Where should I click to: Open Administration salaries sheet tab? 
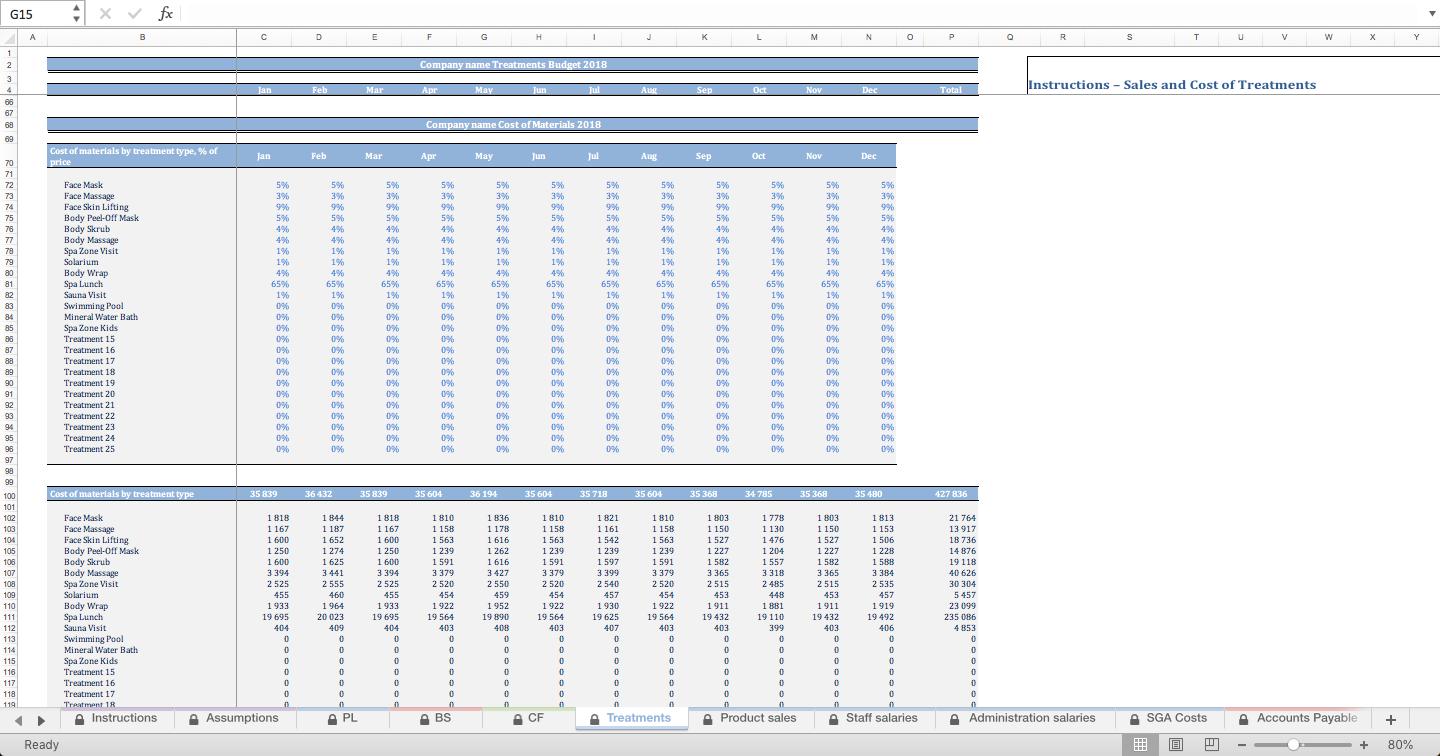(x=1023, y=718)
